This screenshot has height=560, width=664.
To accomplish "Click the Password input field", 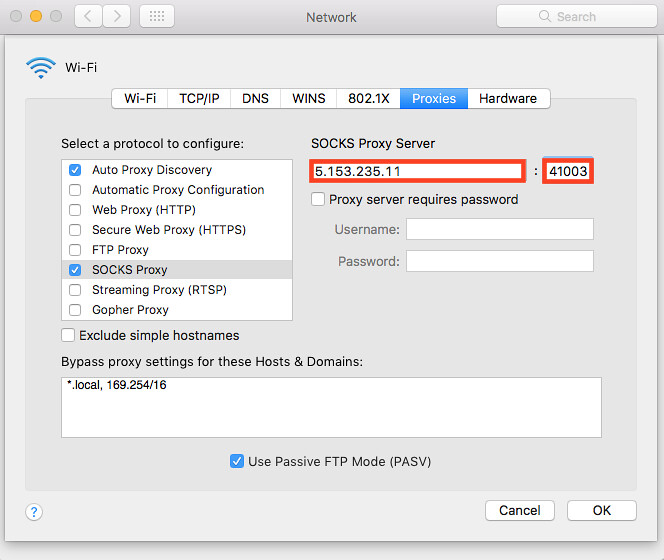I will pyautogui.click(x=500, y=261).
